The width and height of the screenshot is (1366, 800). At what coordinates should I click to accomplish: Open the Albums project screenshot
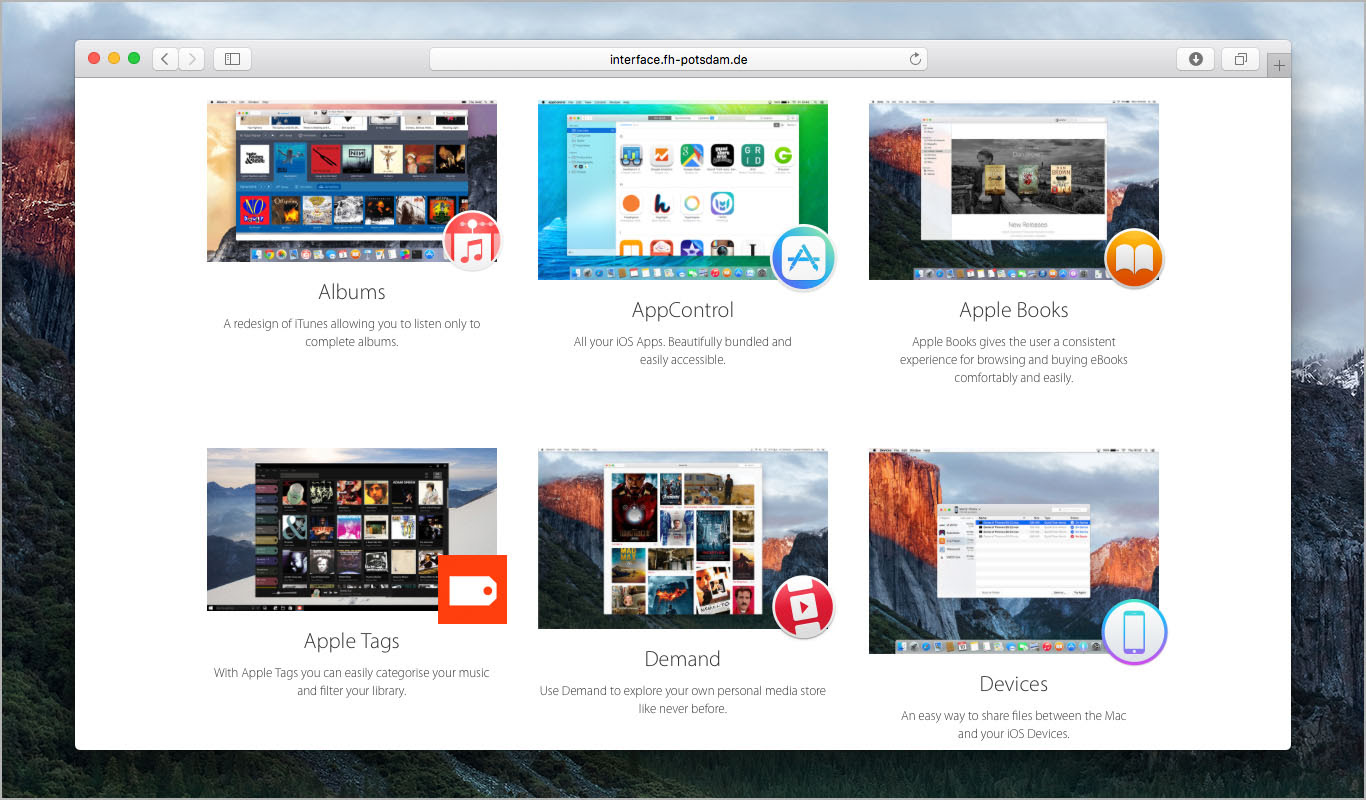click(x=352, y=181)
